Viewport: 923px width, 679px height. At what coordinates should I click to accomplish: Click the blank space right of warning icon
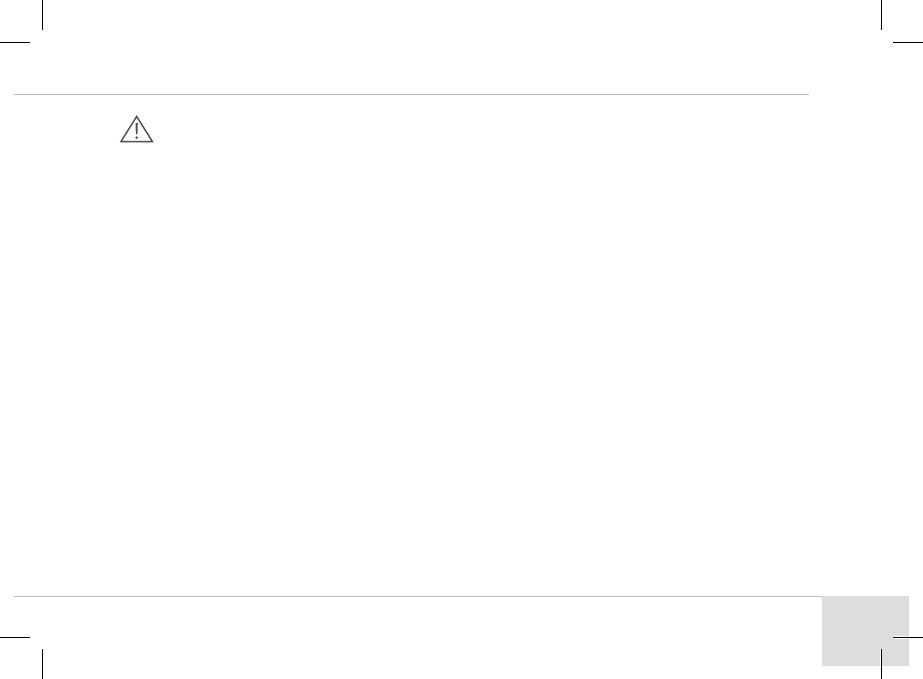click(x=400, y=128)
